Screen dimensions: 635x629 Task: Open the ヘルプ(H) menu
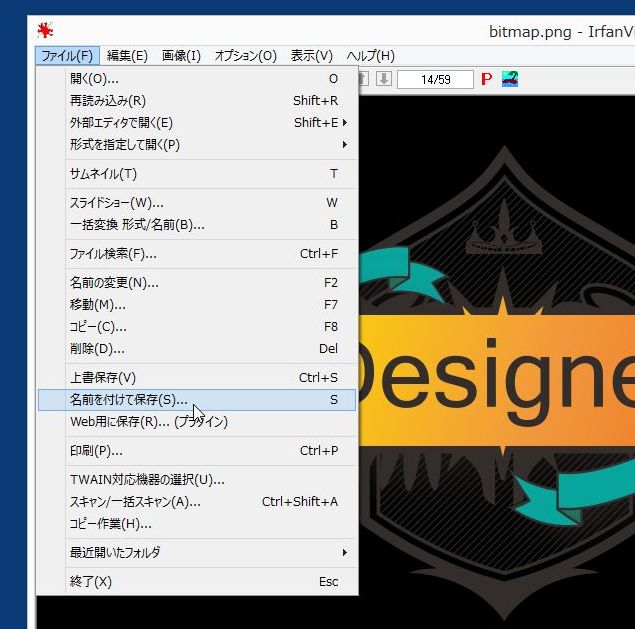(370, 56)
